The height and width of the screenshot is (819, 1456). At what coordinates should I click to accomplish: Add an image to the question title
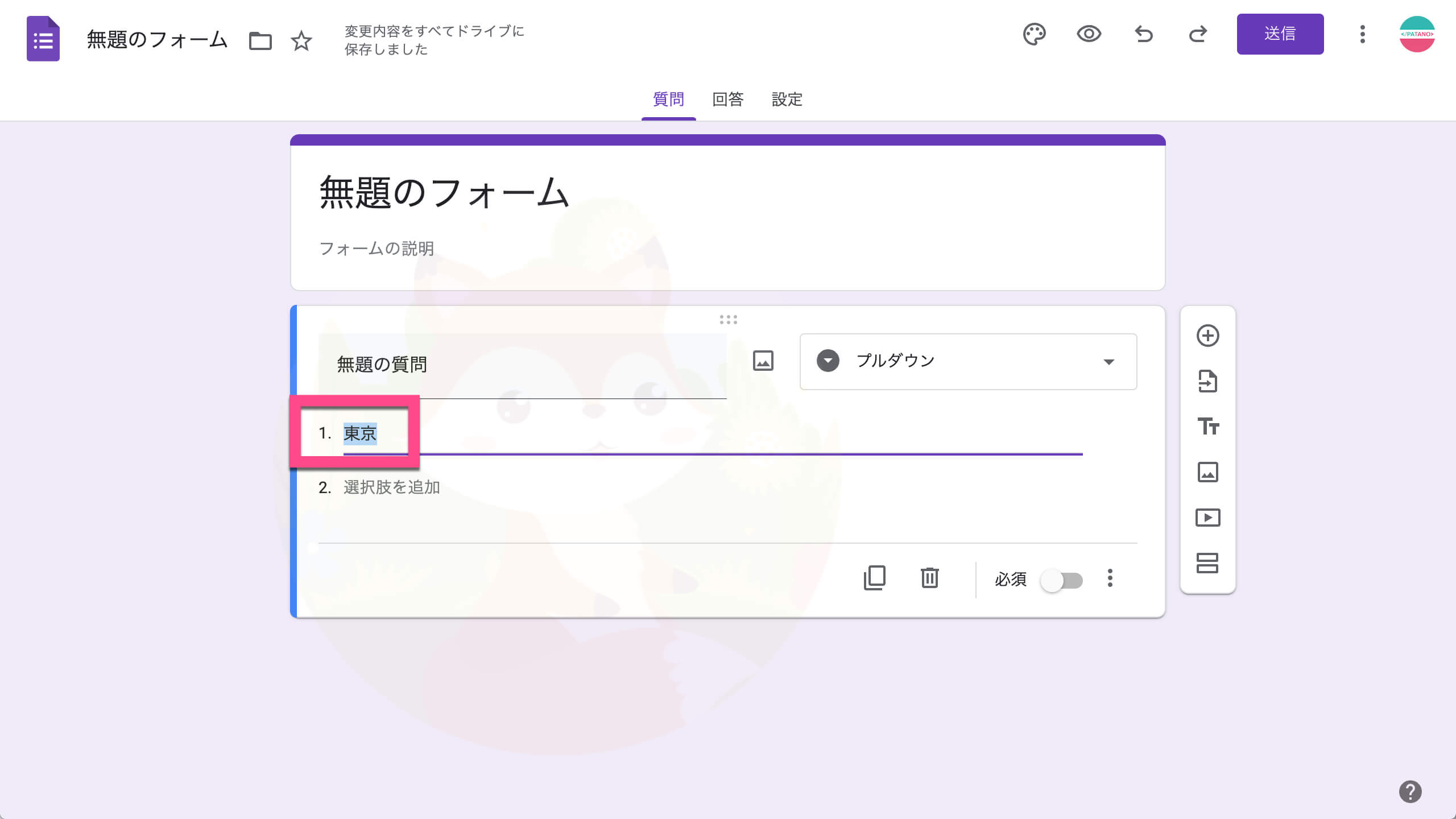click(763, 361)
